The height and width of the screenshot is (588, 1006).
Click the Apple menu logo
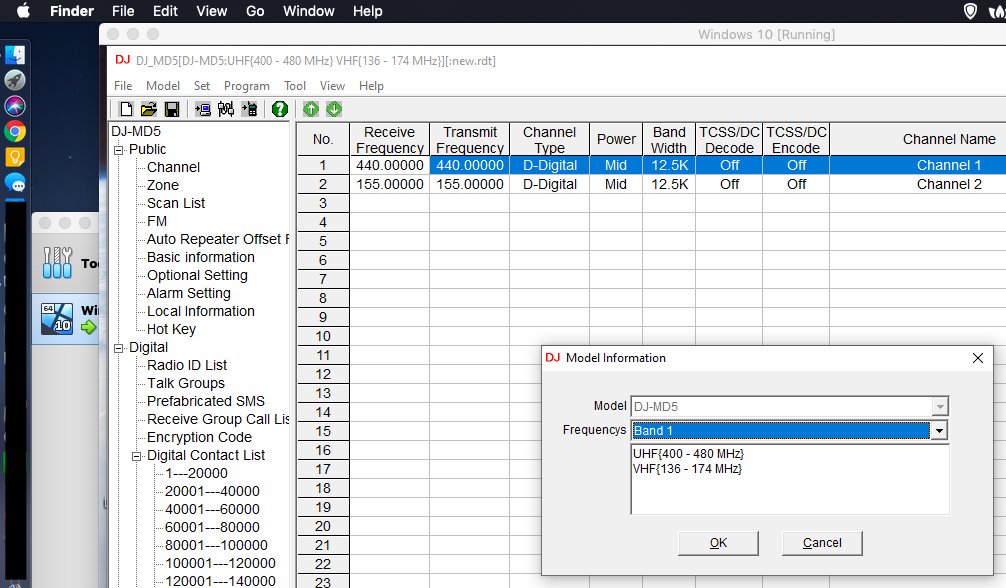click(x=23, y=11)
